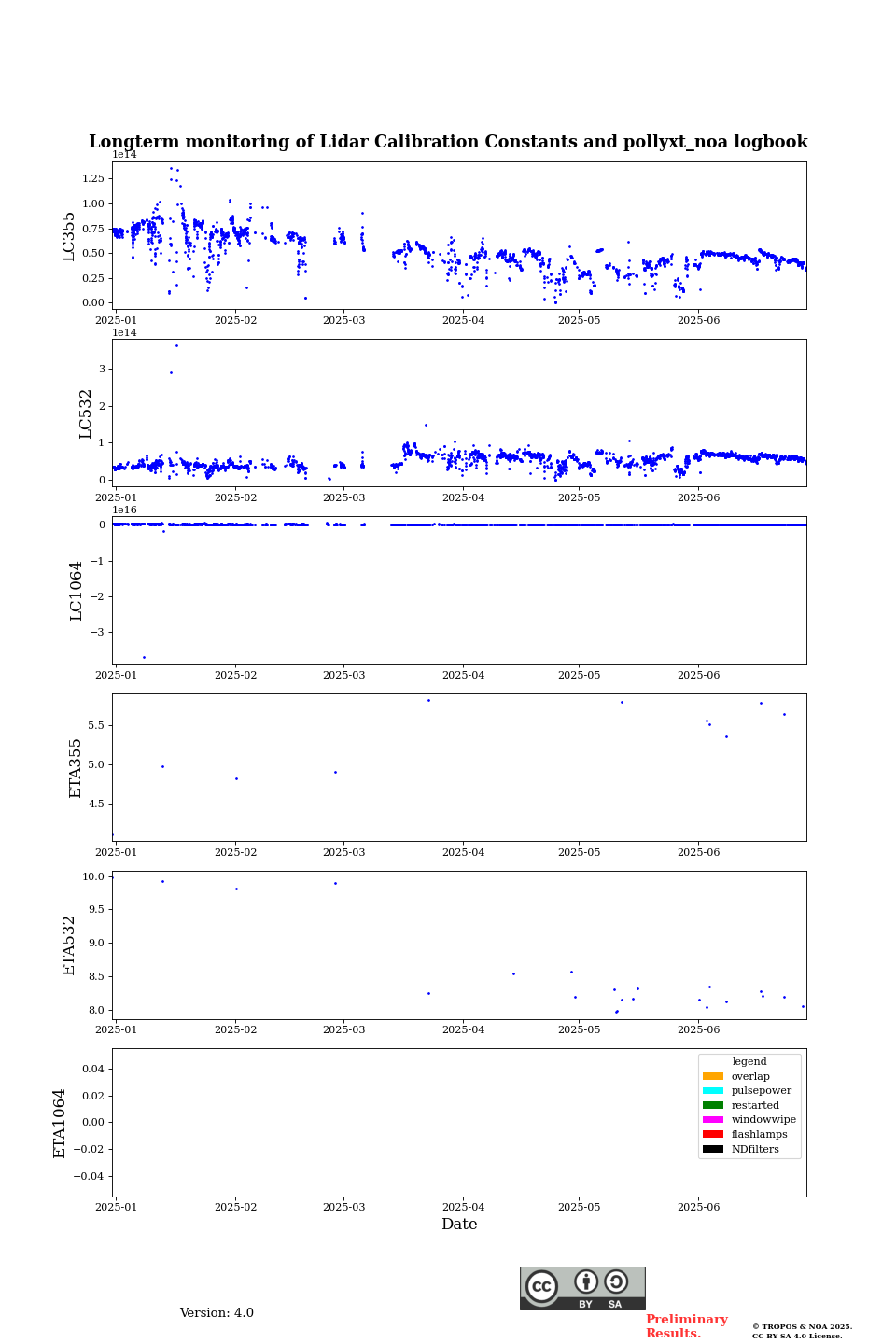Click the LC1064 axis label
The height and width of the screenshot is (1344, 896).
point(77,591)
